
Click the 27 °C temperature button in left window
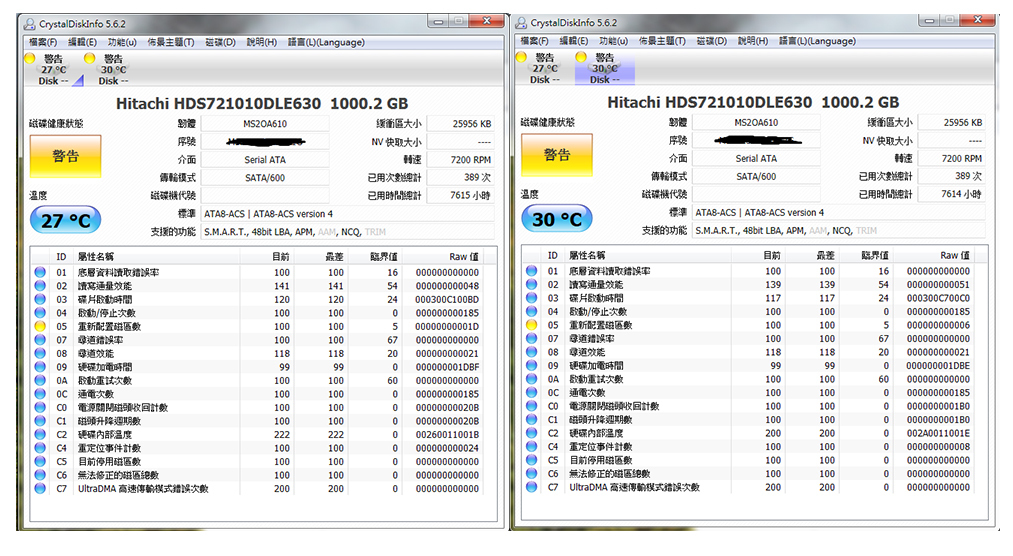(65, 219)
